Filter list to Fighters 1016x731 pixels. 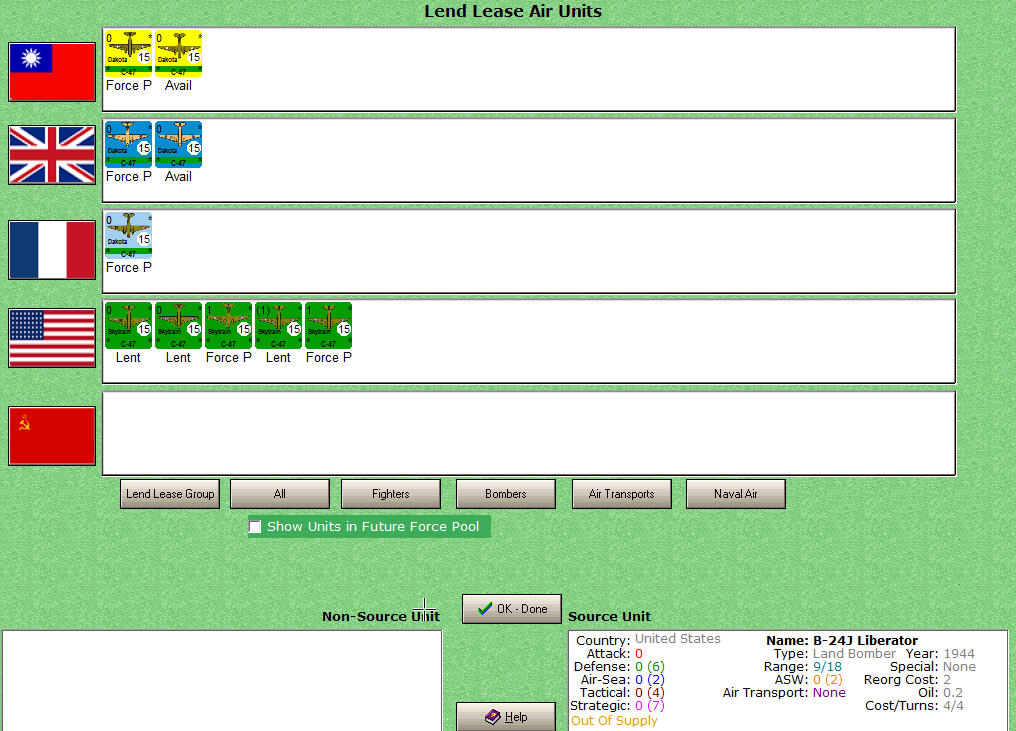point(391,494)
